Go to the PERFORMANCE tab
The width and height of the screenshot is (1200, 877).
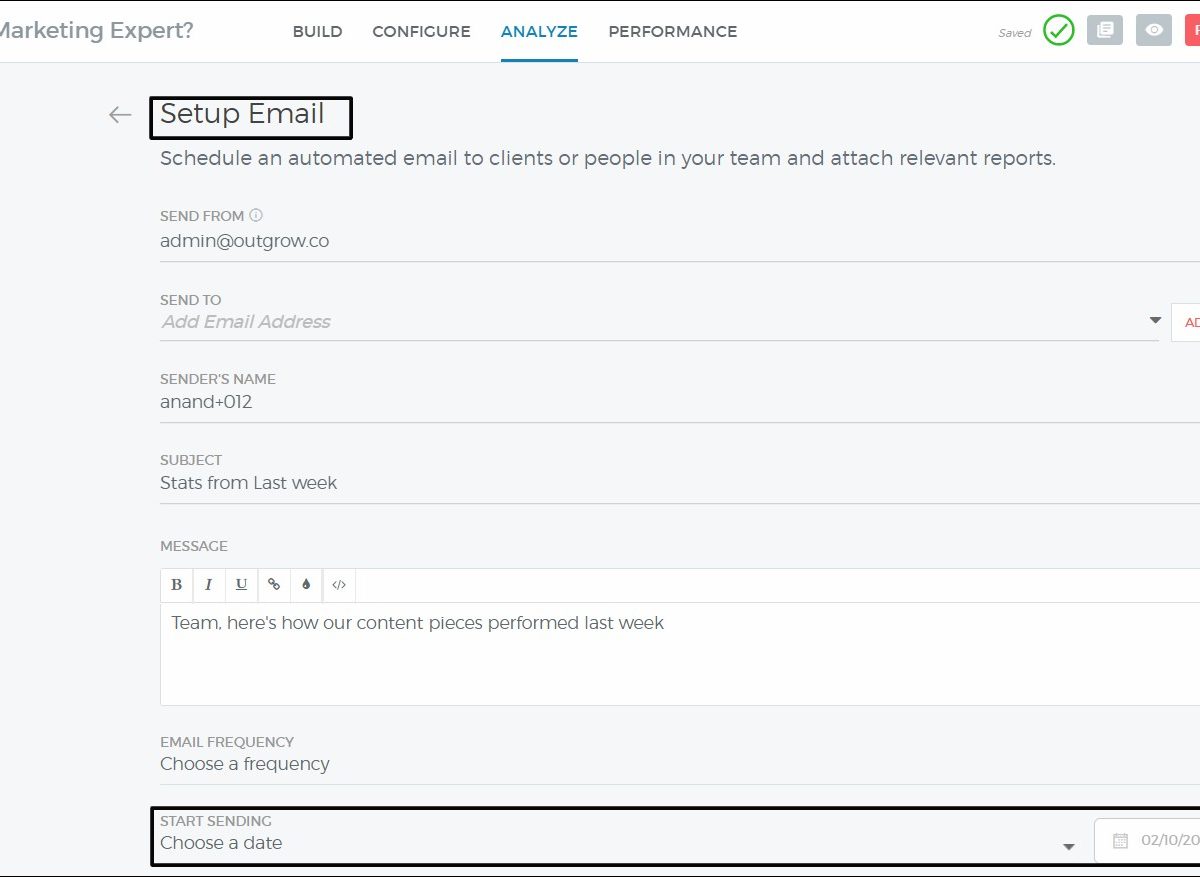(672, 31)
